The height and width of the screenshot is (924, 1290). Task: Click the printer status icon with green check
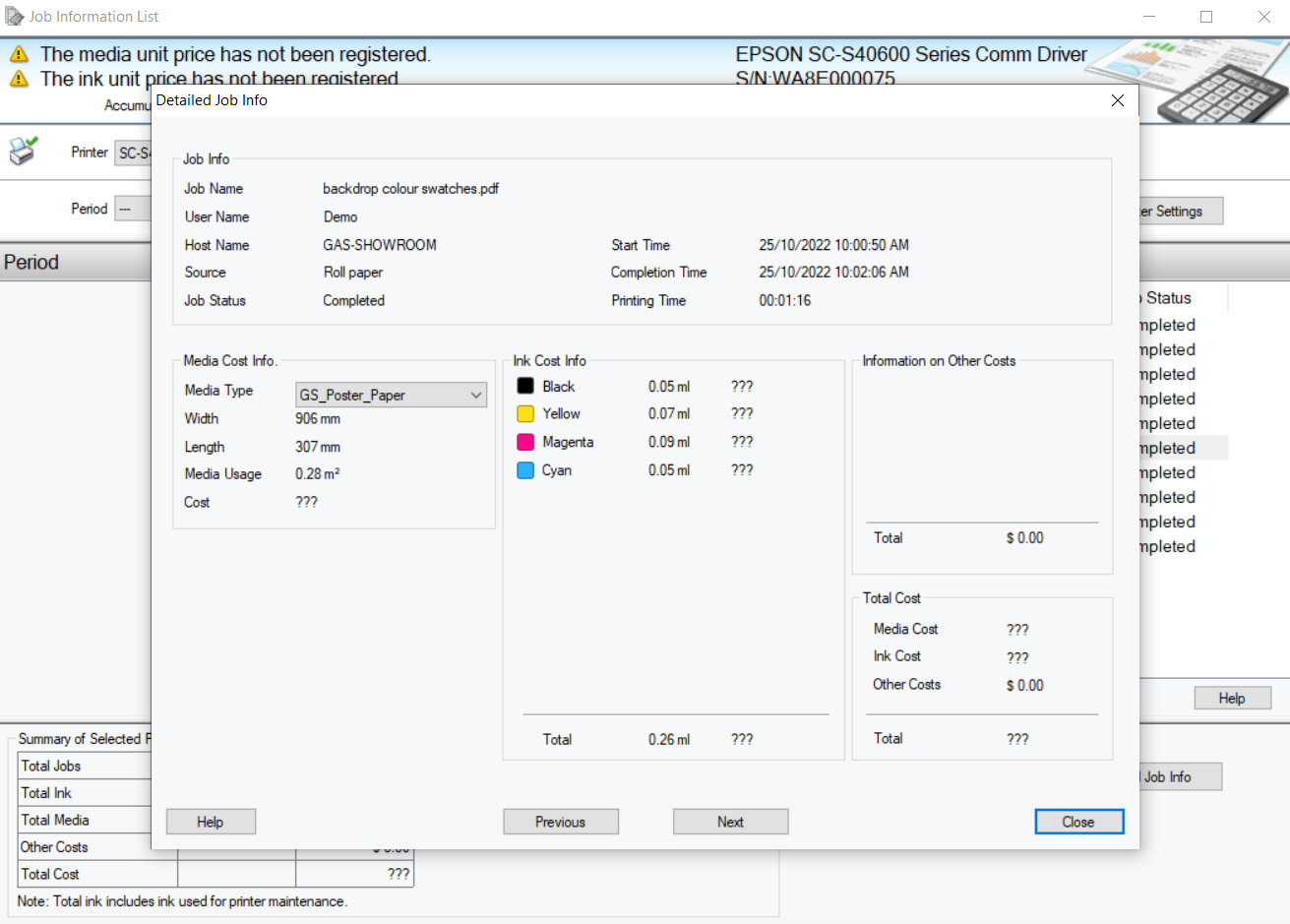pos(23,151)
